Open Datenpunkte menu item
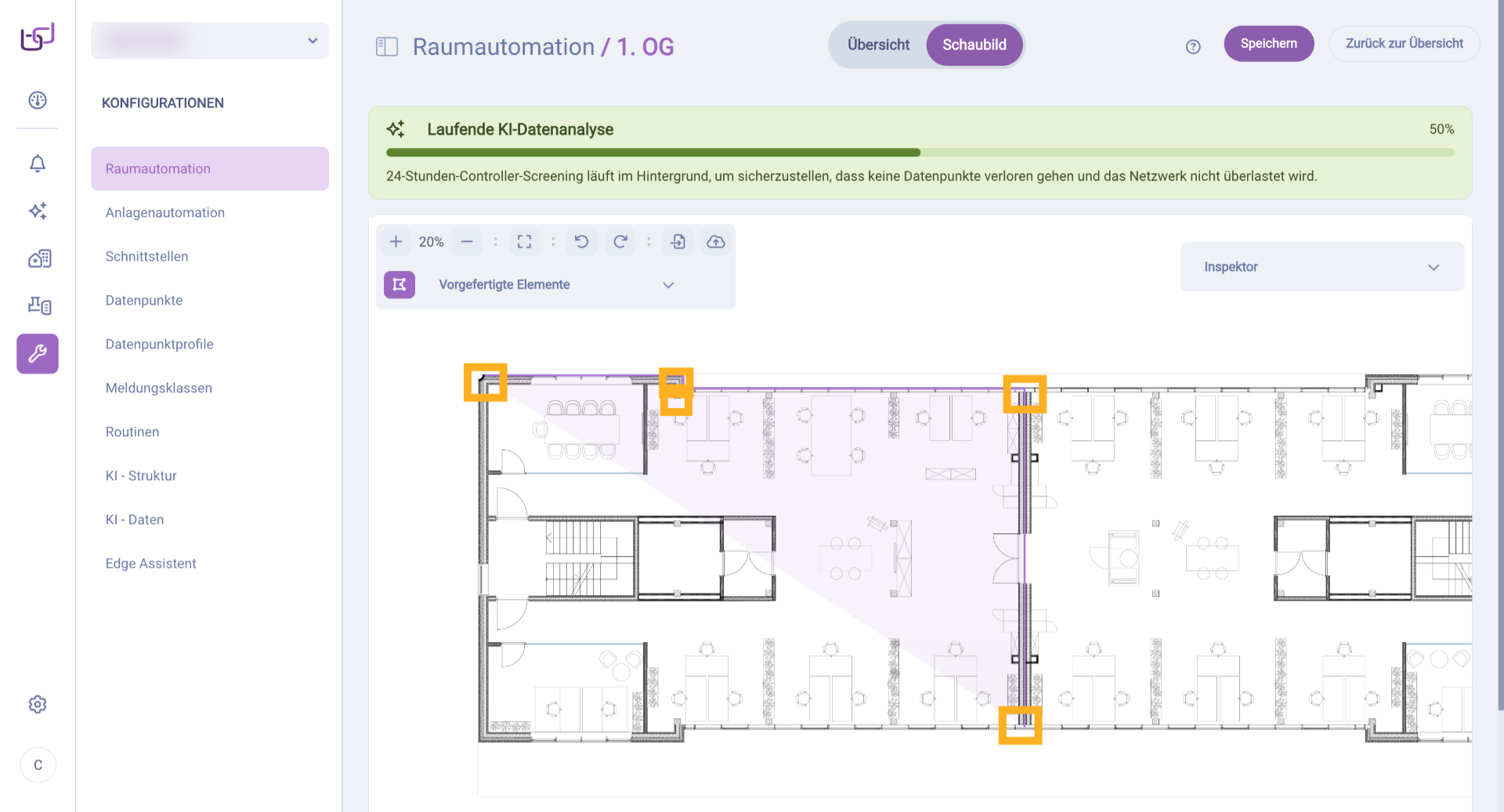 pyautogui.click(x=144, y=301)
